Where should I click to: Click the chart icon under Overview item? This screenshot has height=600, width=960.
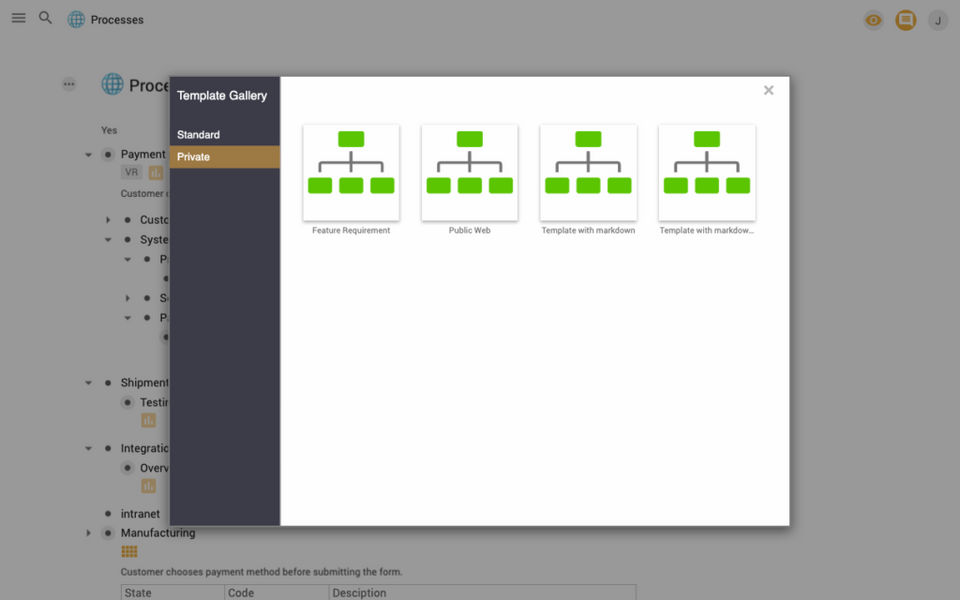pyautogui.click(x=148, y=486)
